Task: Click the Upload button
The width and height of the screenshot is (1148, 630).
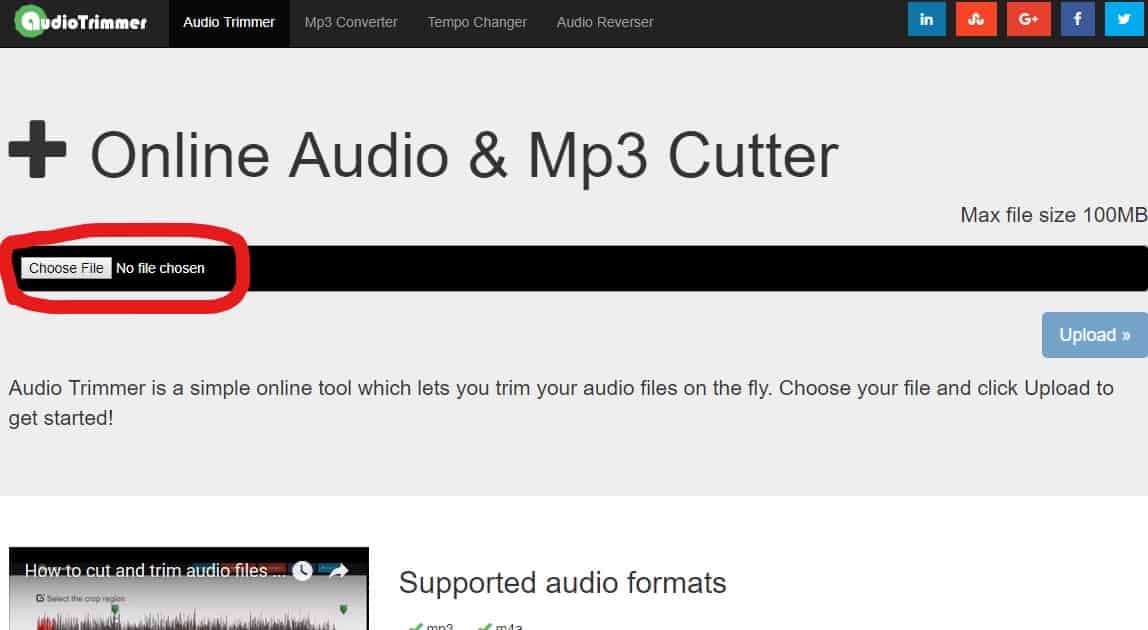Action: (1095, 335)
